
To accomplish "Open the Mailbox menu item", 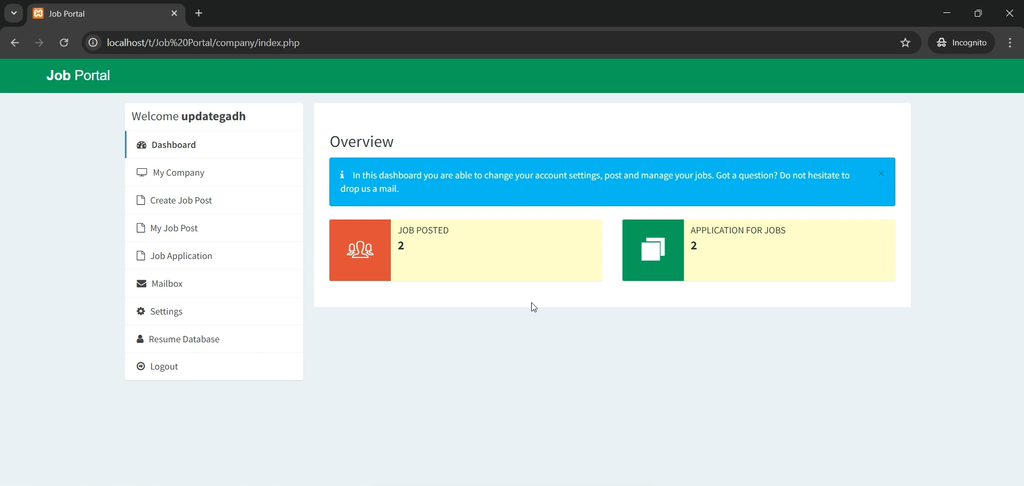I will click(x=214, y=284).
